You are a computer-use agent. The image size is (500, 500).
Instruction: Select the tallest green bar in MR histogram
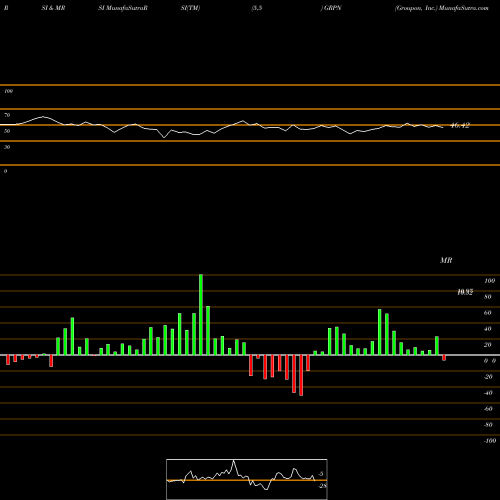pyautogui.click(x=201, y=315)
